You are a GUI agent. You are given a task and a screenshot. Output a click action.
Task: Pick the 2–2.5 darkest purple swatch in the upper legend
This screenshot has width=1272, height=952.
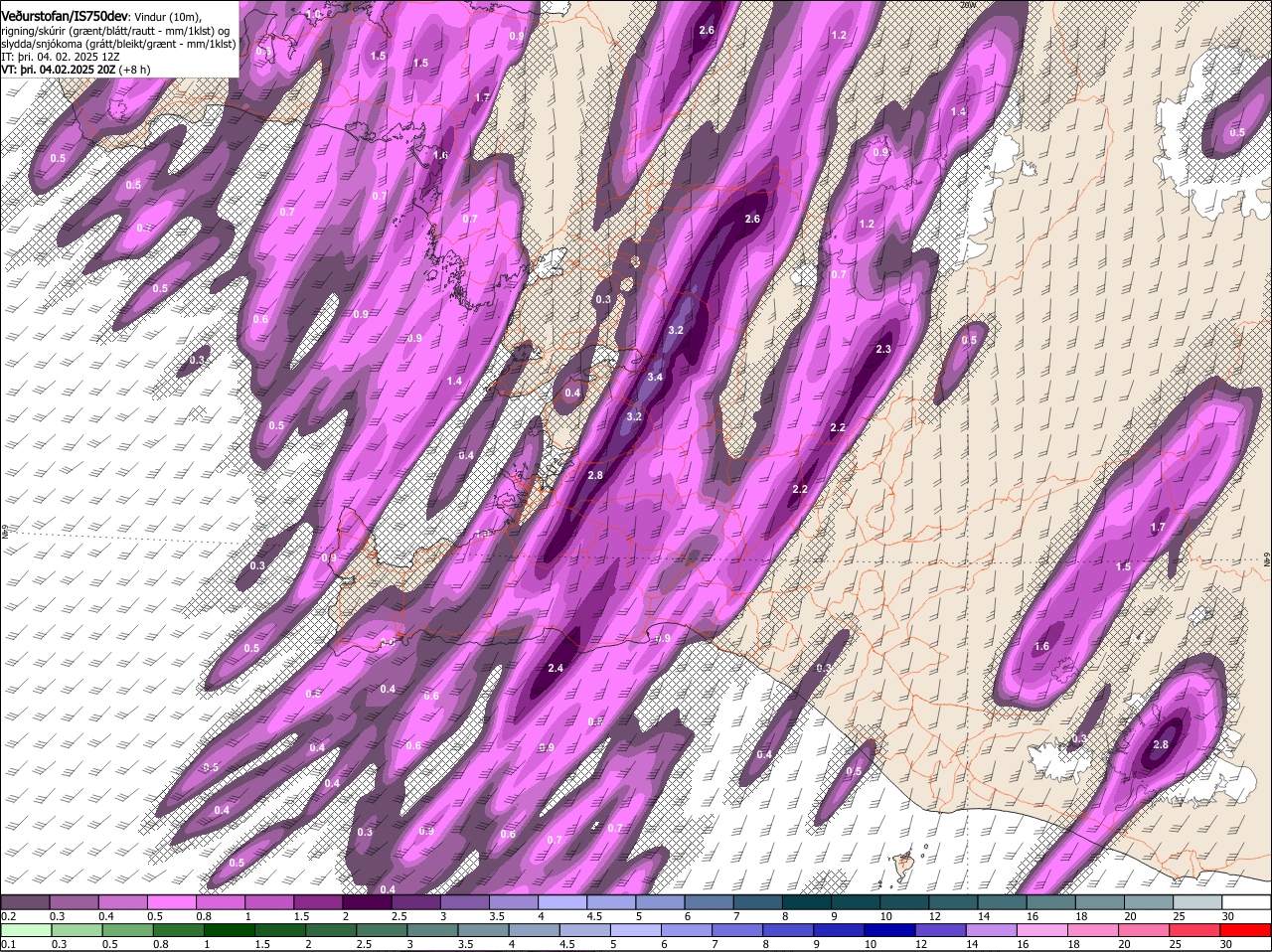click(369, 902)
